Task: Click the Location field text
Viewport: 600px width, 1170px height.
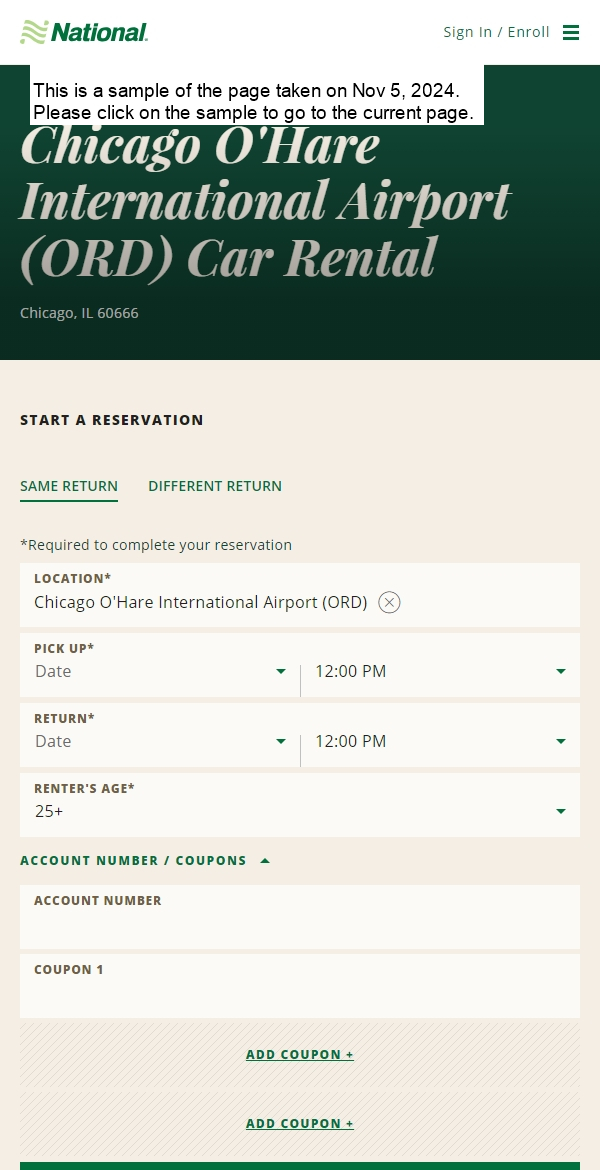Action: click(201, 602)
